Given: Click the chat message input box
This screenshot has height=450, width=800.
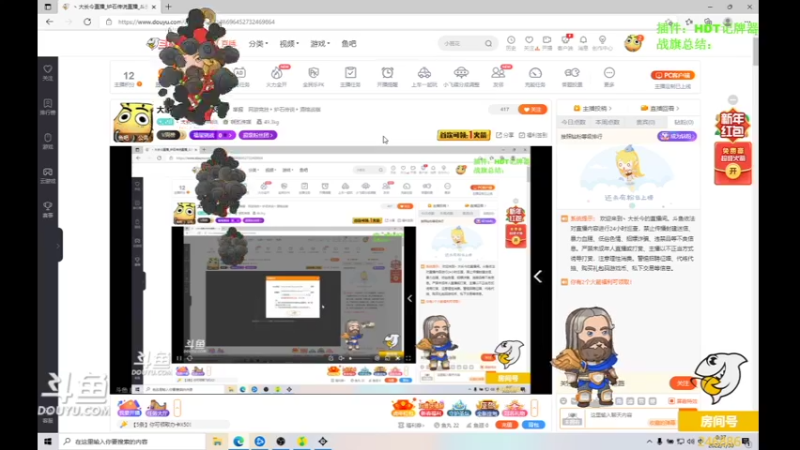Looking at the screenshot, I should 632,418.
